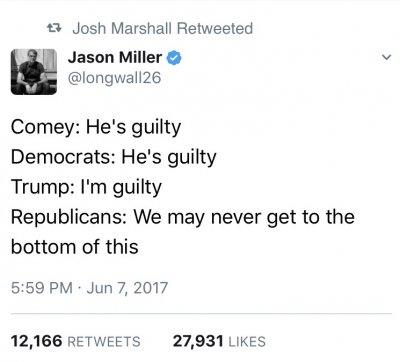The width and height of the screenshot is (400, 362).
Task: Open Jason Miller's profile picture
Action: point(34,72)
